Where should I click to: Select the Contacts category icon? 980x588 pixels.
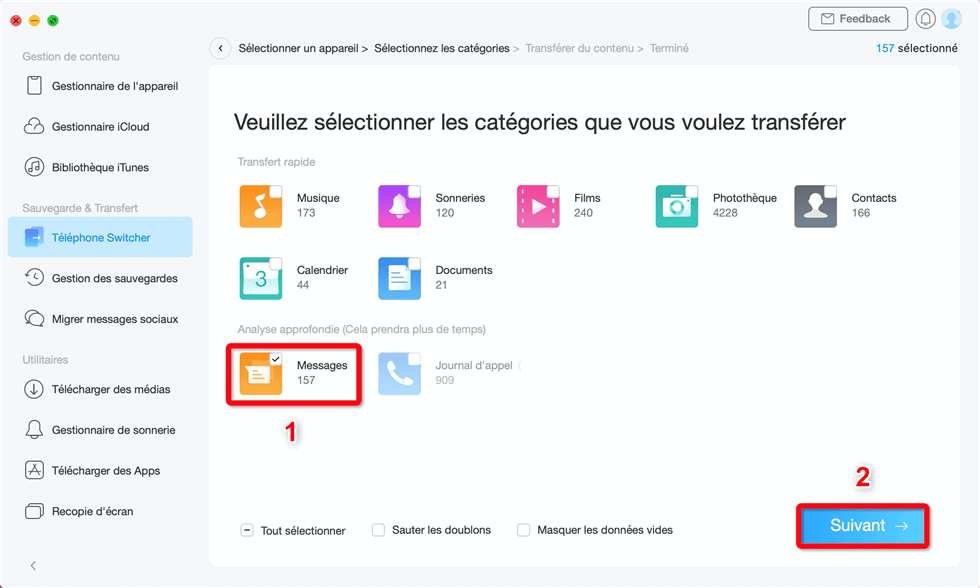(x=815, y=206)
